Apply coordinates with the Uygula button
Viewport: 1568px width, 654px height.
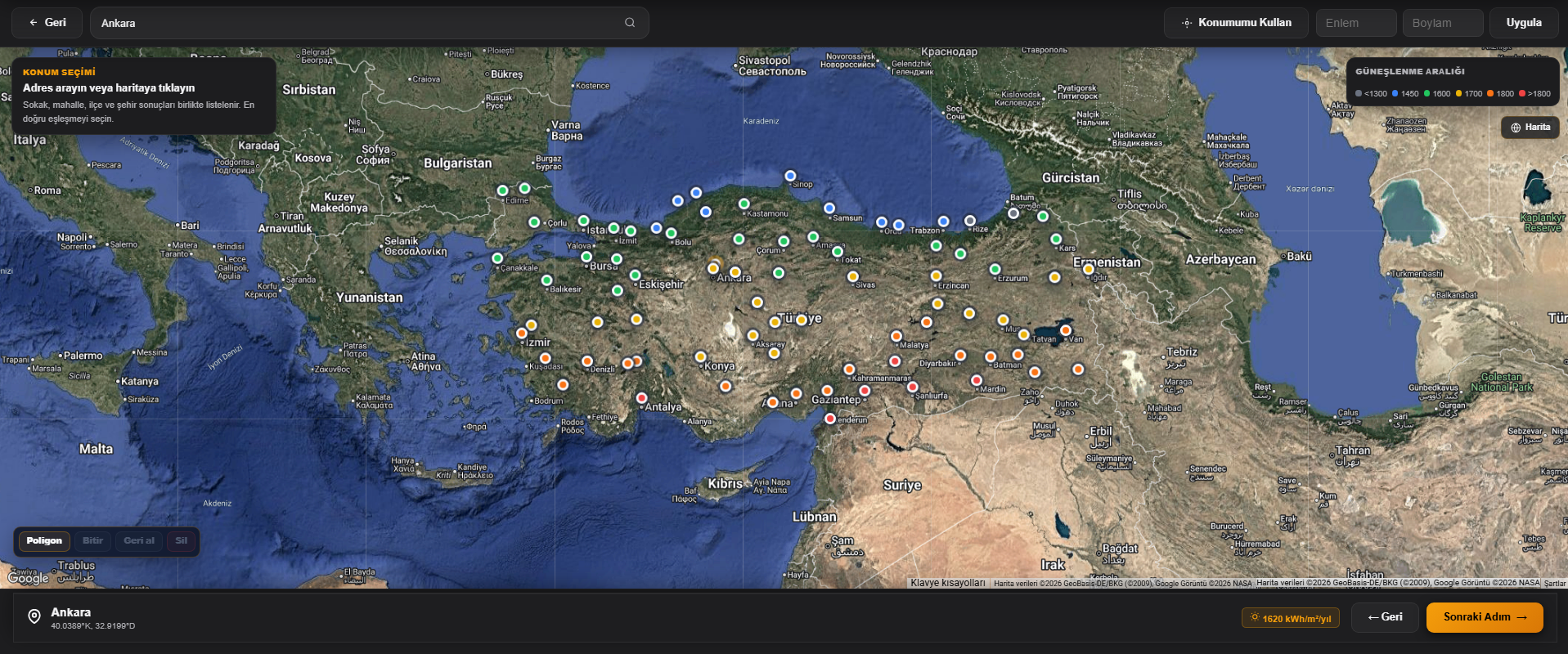[1524, 23]
